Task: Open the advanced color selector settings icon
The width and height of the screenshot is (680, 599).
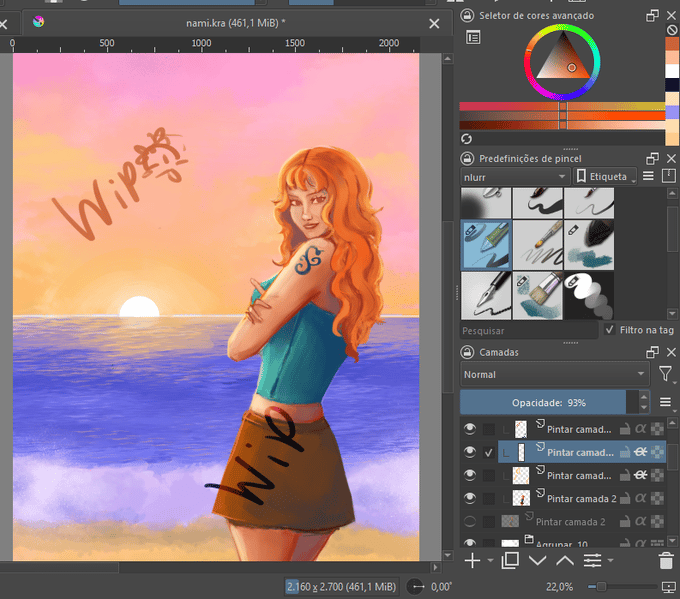Action: pyautogui.click(x=473, y=37)
